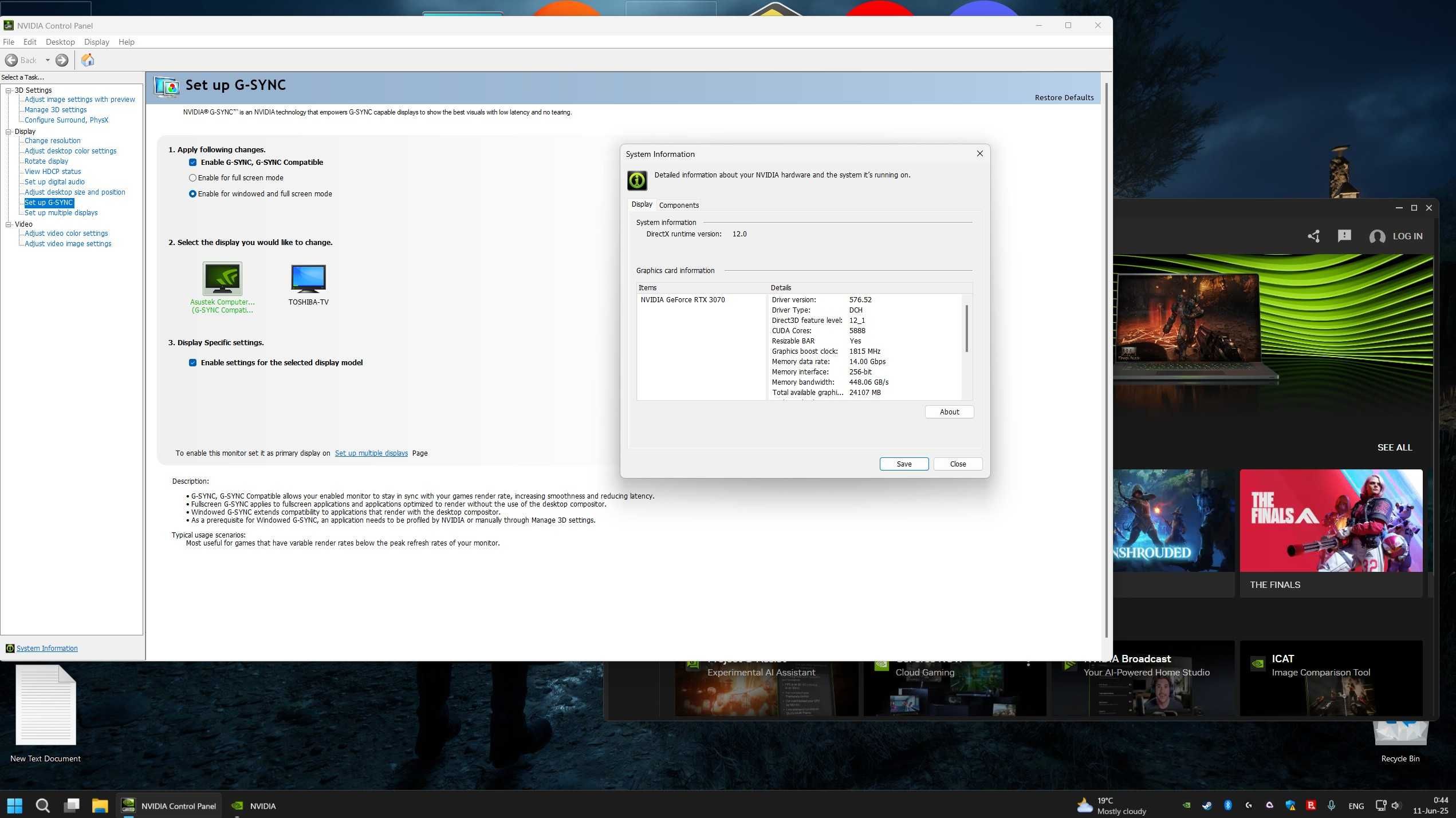Viewport: 1456px width, 818px height.
Task: Open the Set up multiple displays link
Action: [371, 453]
